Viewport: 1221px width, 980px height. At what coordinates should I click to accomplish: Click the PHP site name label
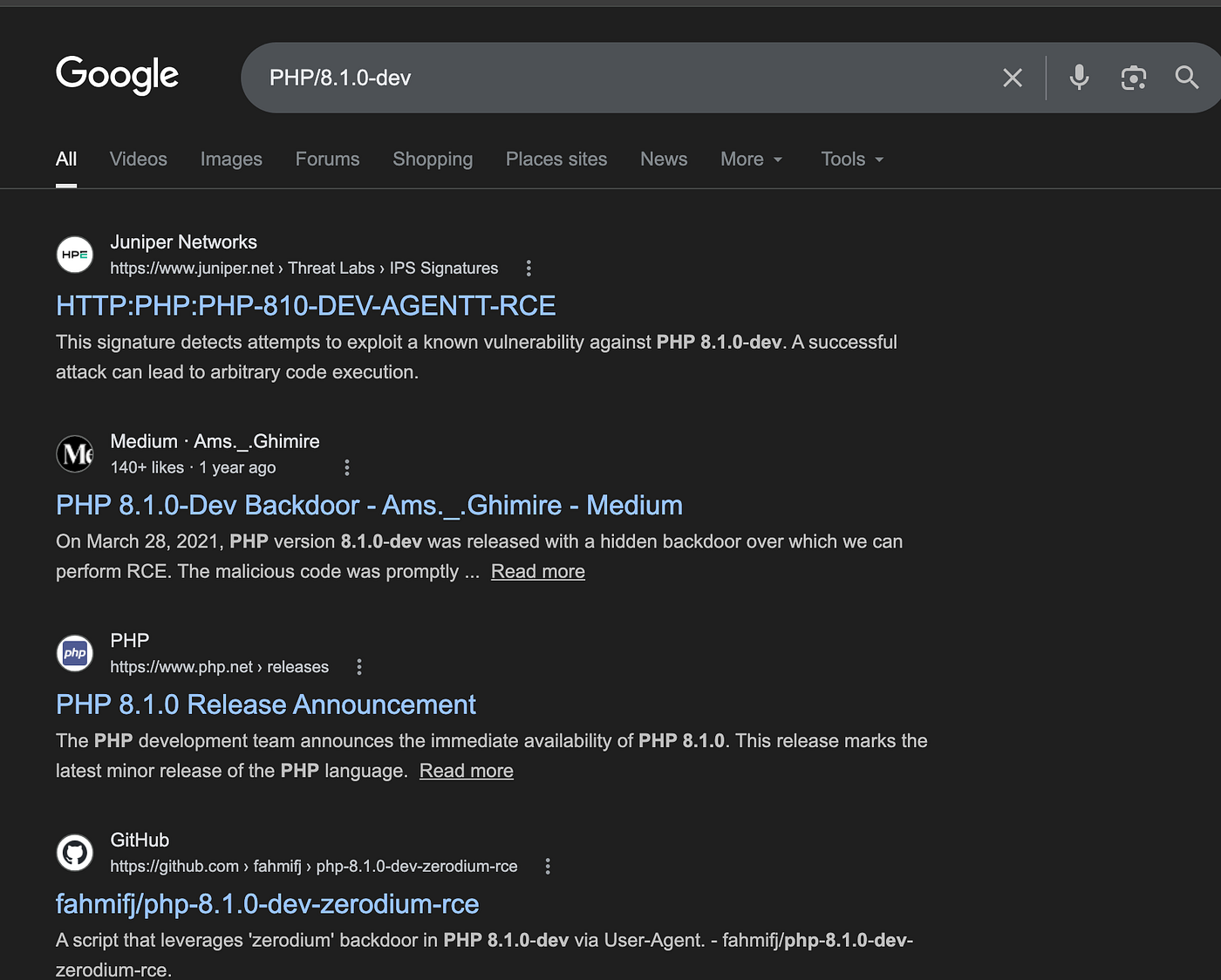(x=130, y=641)
